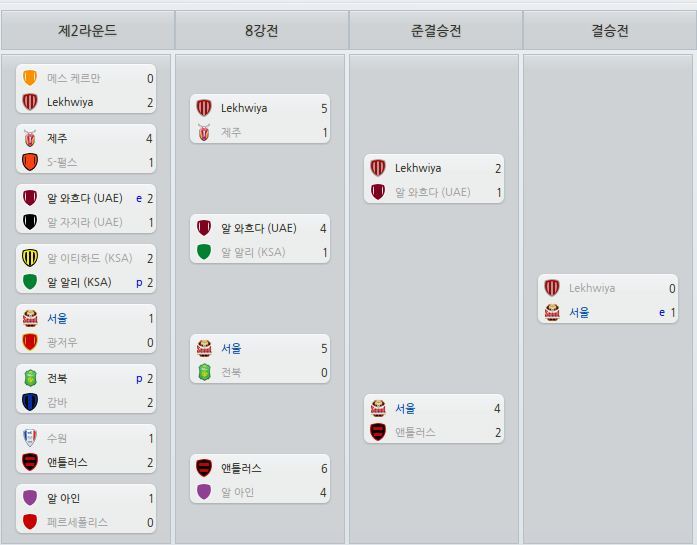Click 알 와흐다 (UAE) name in 준결승전
The image size is (697, 545).
432,192
